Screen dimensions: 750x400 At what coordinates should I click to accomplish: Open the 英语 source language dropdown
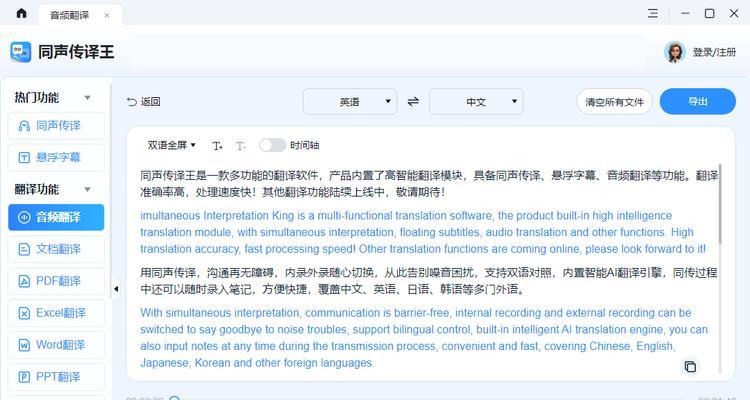(x=350, y=101)
